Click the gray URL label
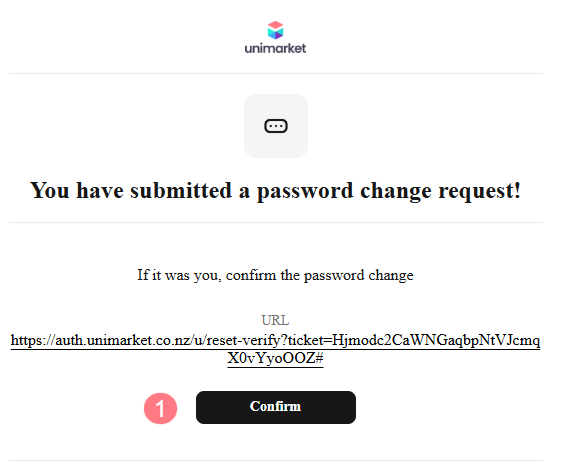The height and width of the screenshot is (461, 564). pos(275,320)
